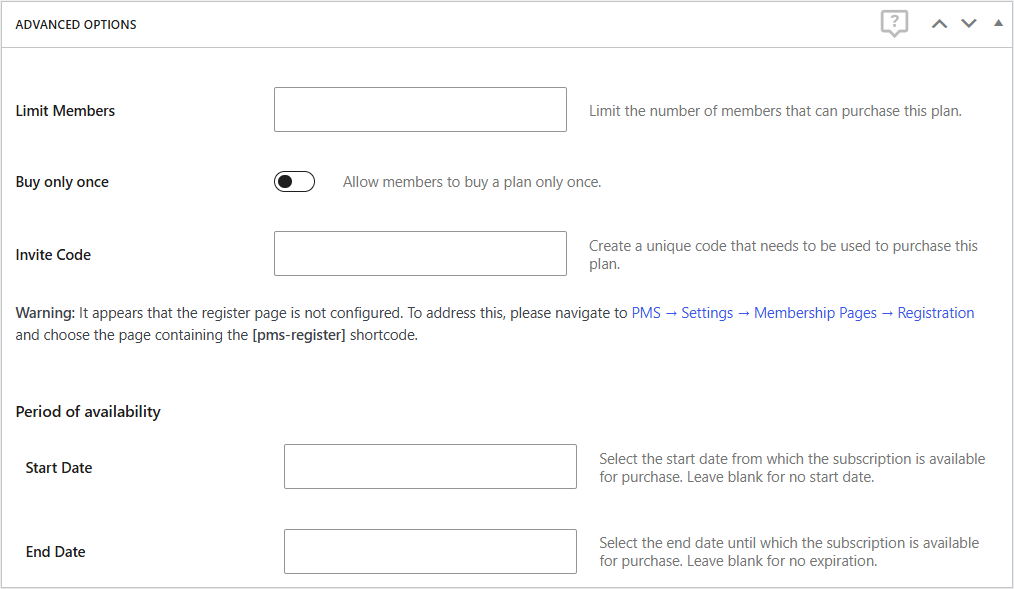
Task: Open the Start Date field to pick a date
Action: point(430,466)
